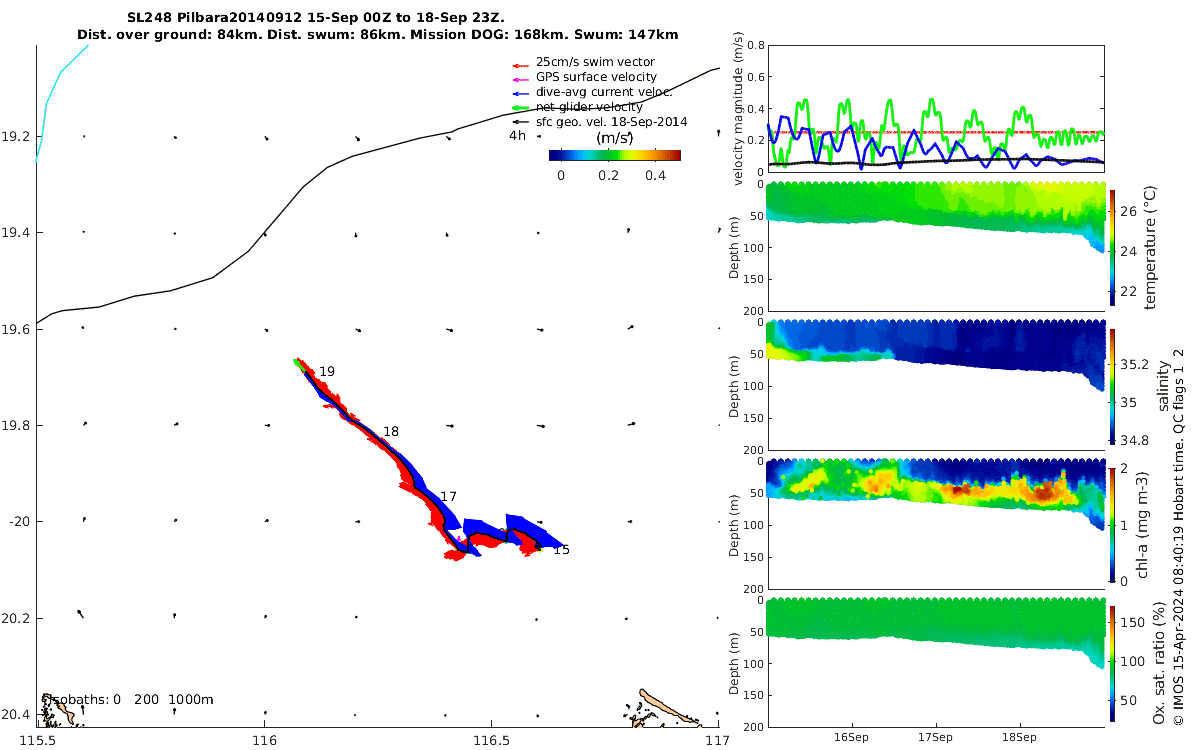Click the chl-a color scale bar

[1112, 524]
